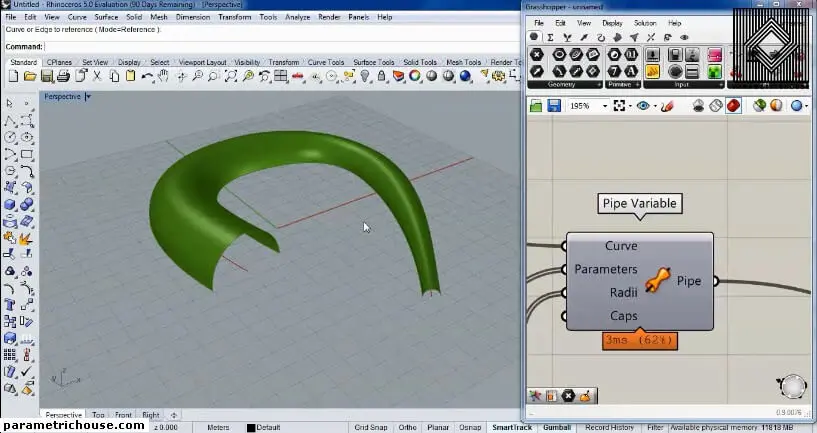Click the Pipe Variable component icon
This screenshot has width=817, height=433.
click(x=656, y=282)
